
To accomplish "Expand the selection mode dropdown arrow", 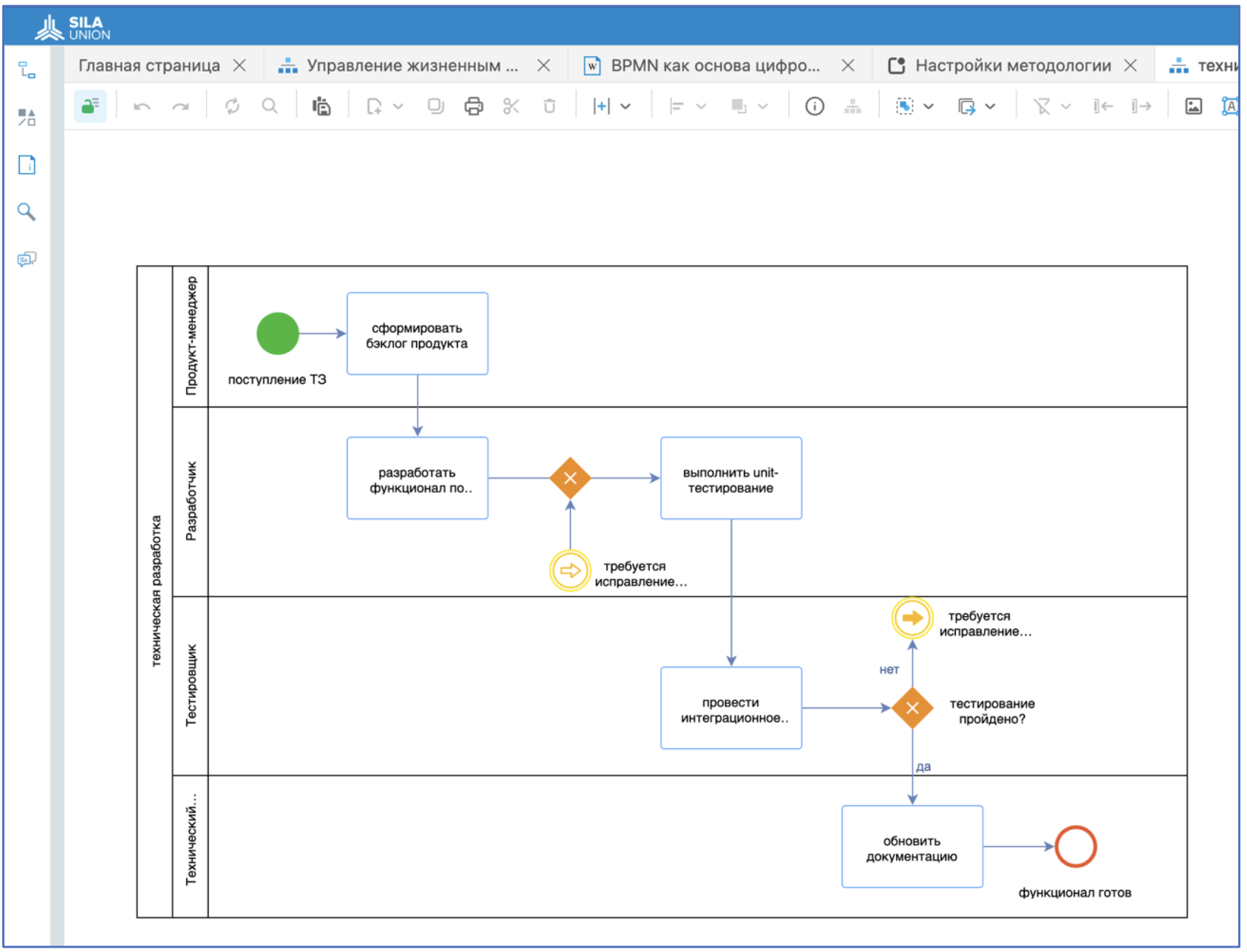I will 929,107.
